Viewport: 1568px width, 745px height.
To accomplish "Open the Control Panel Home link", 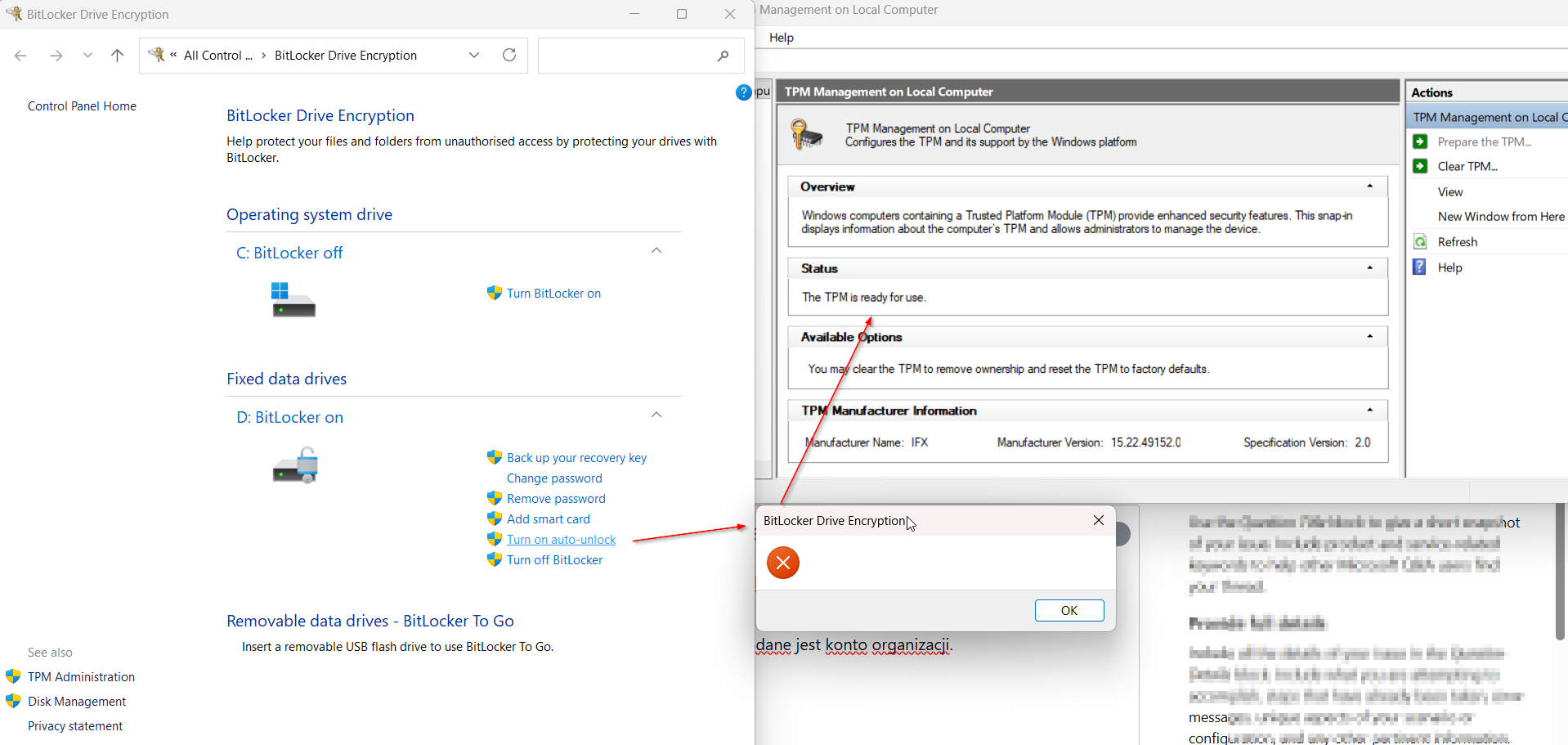I will [x=82, y=106].
